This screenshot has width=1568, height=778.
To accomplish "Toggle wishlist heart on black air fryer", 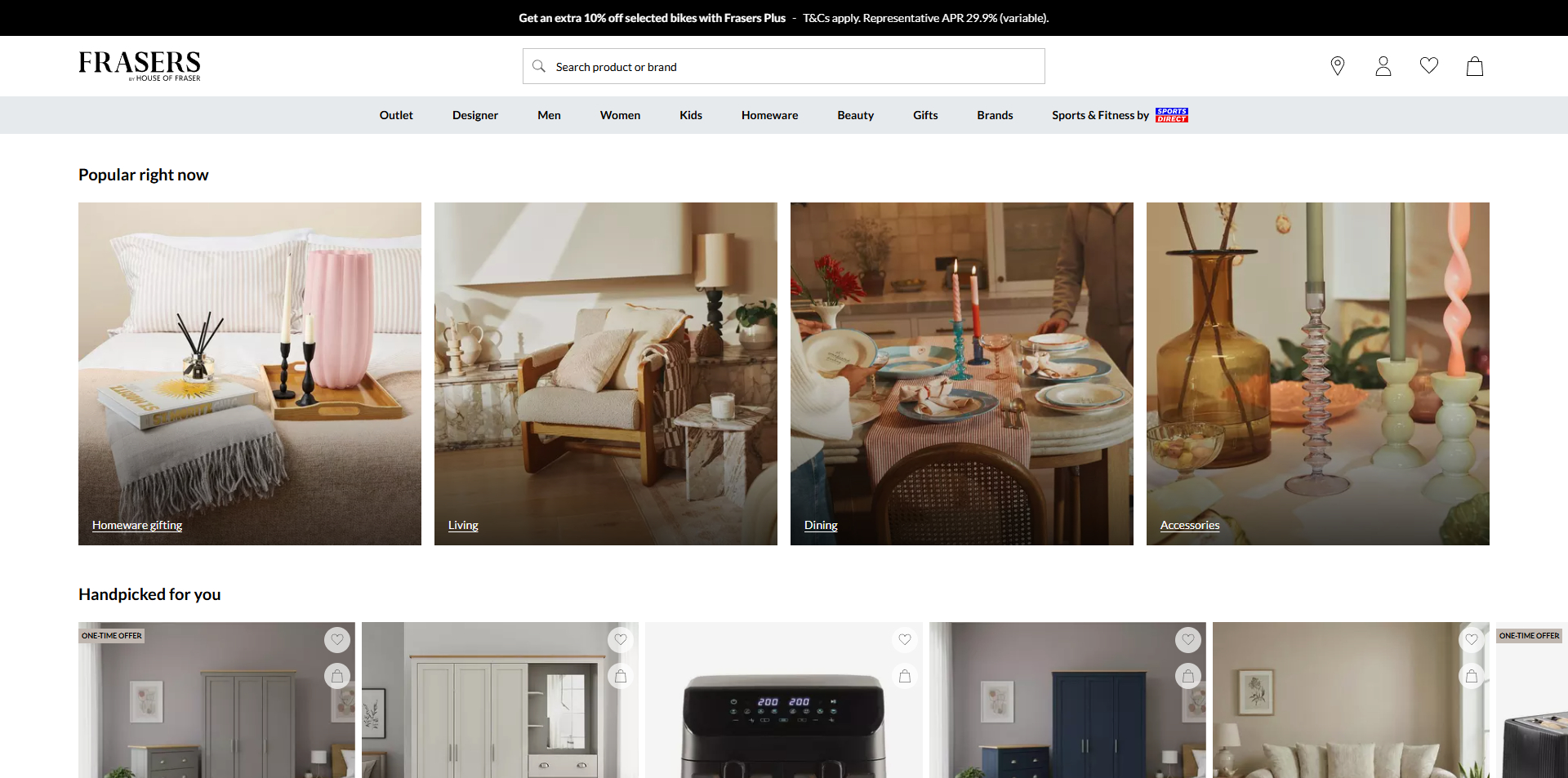I will [x=905, y=639].
